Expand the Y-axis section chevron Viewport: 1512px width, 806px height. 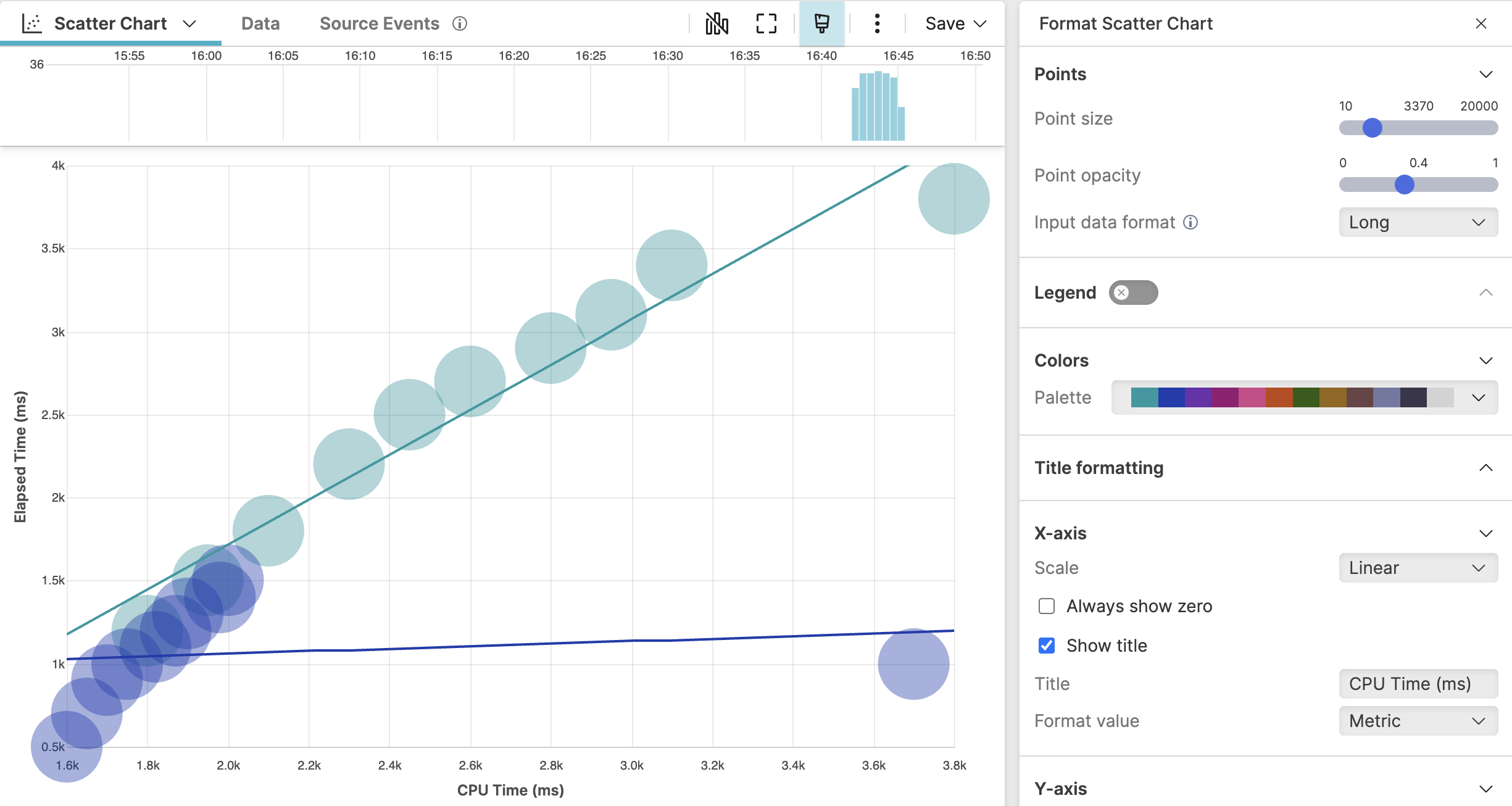pyautogui.click(x=1485, y=789)
